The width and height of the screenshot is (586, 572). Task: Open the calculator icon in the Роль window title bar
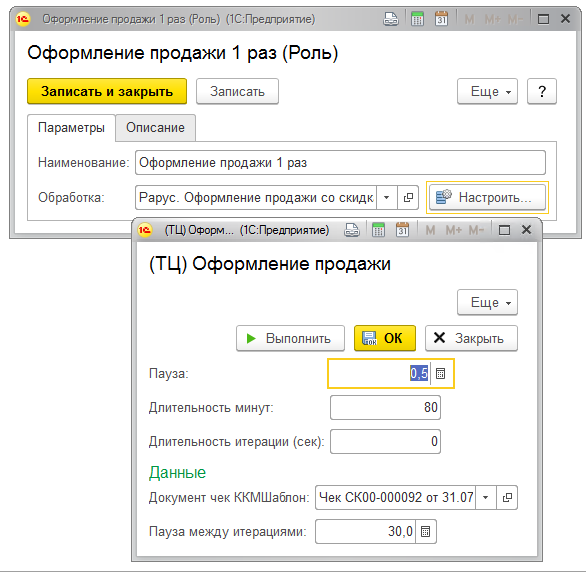coord(417,19)
